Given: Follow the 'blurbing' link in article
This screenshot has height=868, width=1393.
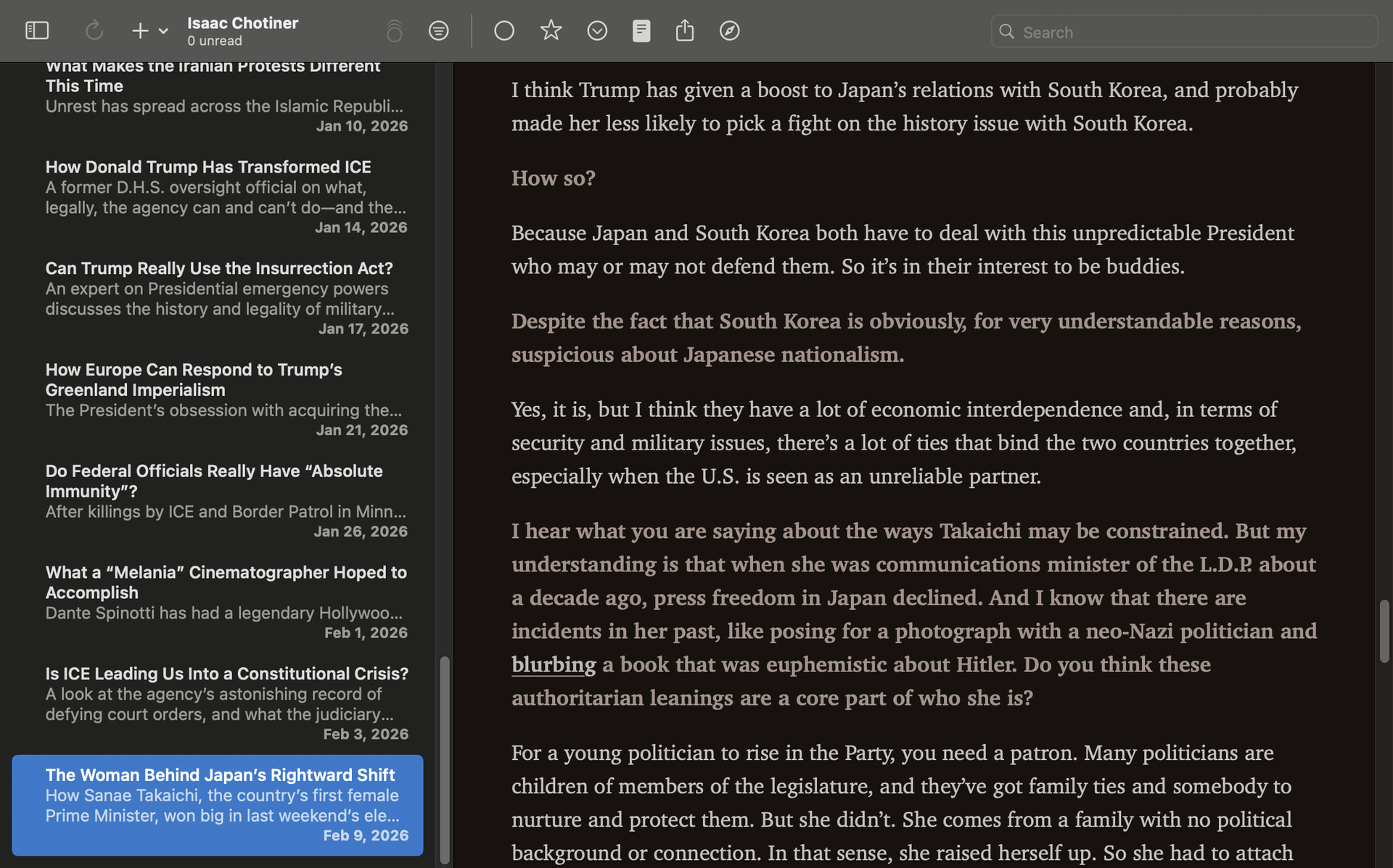Looking at the screenshot, I should (x=553, y=664).
